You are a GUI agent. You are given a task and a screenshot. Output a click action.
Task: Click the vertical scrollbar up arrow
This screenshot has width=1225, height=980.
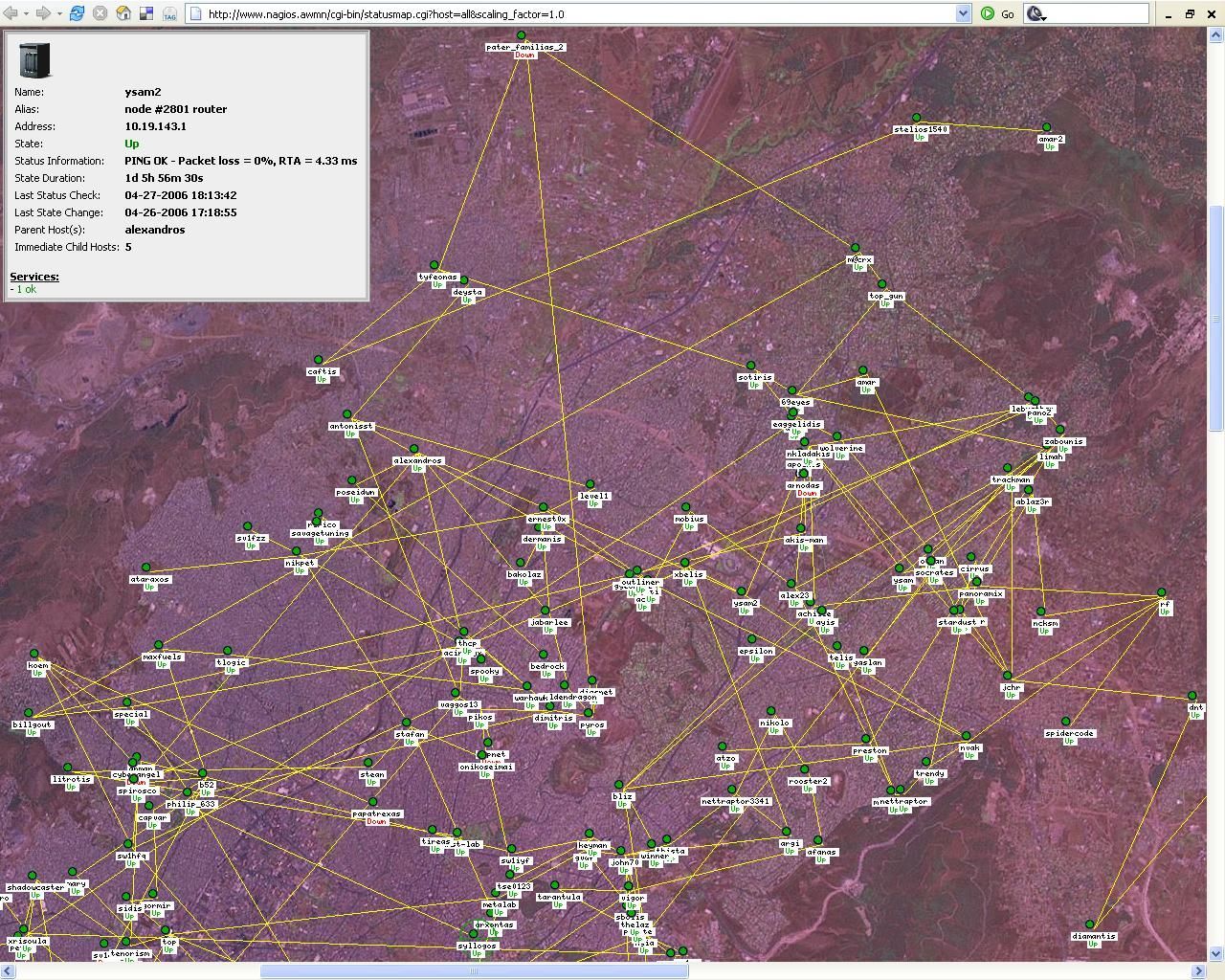[1216, 34]
